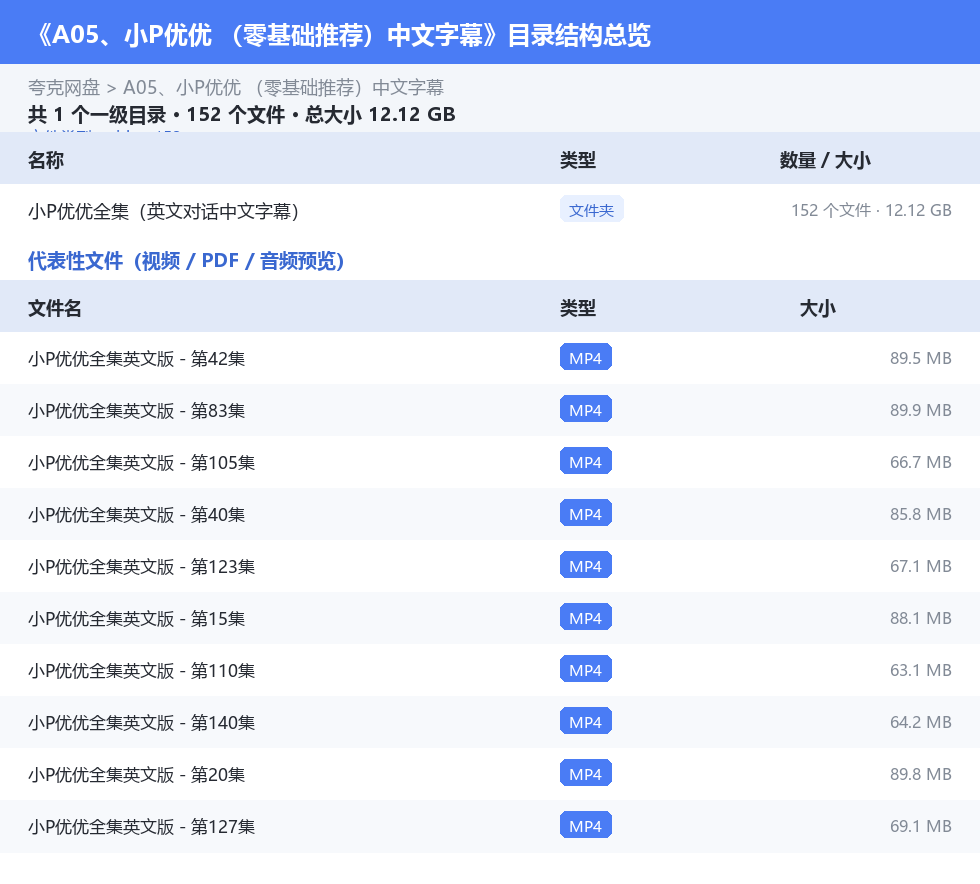This screenshot has width=980, height=884.
Task: Click the MP4 badge for 第123集
Action: pos(586,565)
